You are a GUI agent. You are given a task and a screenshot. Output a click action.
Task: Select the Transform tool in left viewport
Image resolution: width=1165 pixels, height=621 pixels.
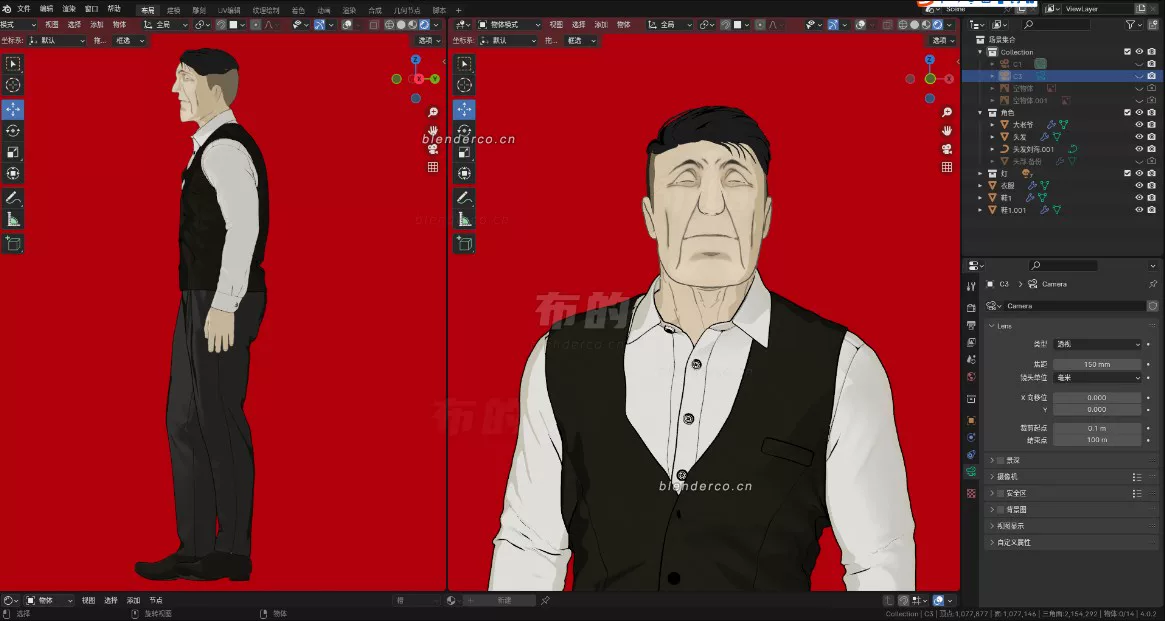click(x=13, y=174)
